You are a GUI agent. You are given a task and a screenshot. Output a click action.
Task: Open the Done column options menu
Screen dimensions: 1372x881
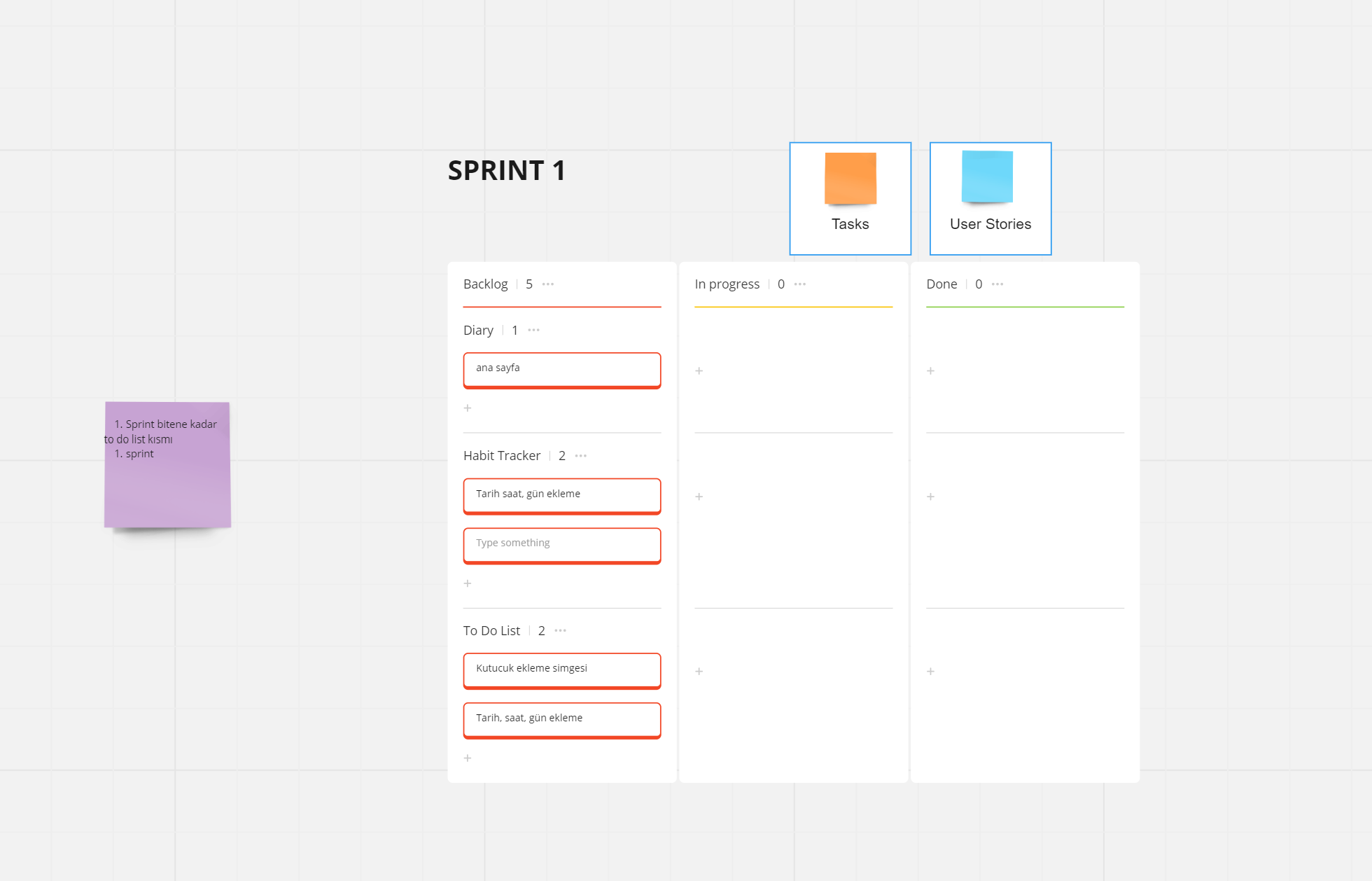pyautogui.click(x=997, y=284)
